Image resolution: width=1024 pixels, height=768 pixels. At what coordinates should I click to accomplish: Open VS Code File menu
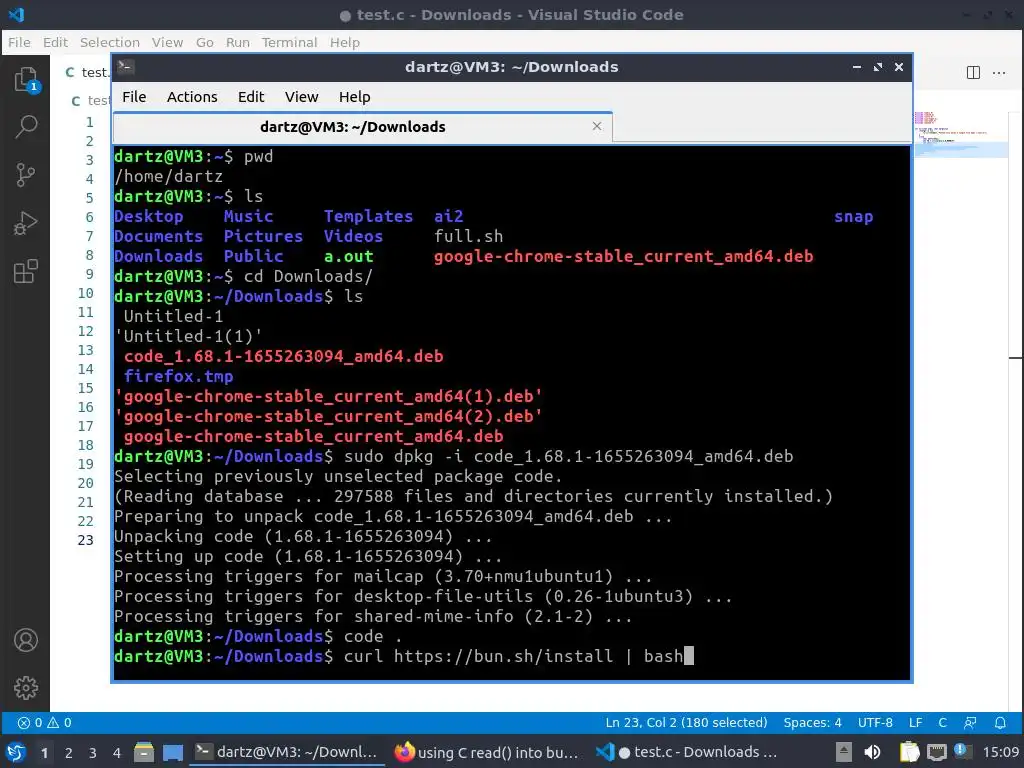19,42
